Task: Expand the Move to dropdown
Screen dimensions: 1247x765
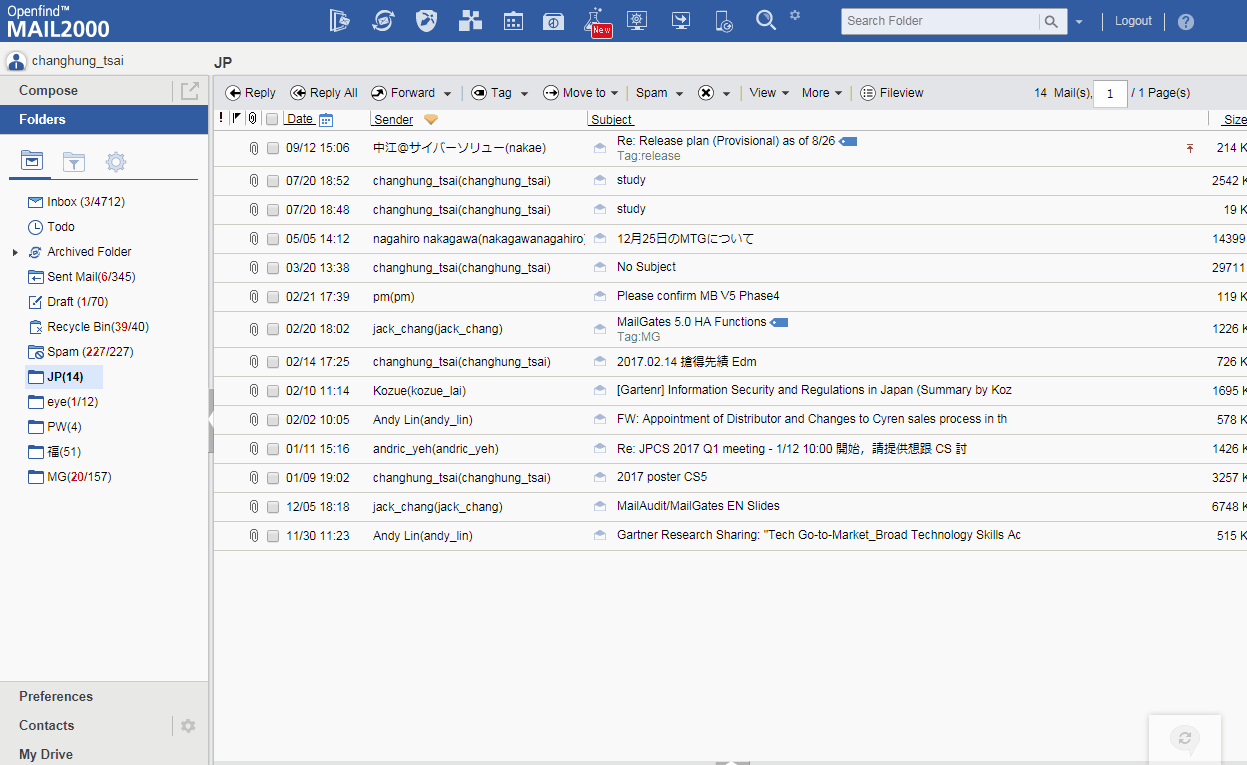Action: click(614, 94)
